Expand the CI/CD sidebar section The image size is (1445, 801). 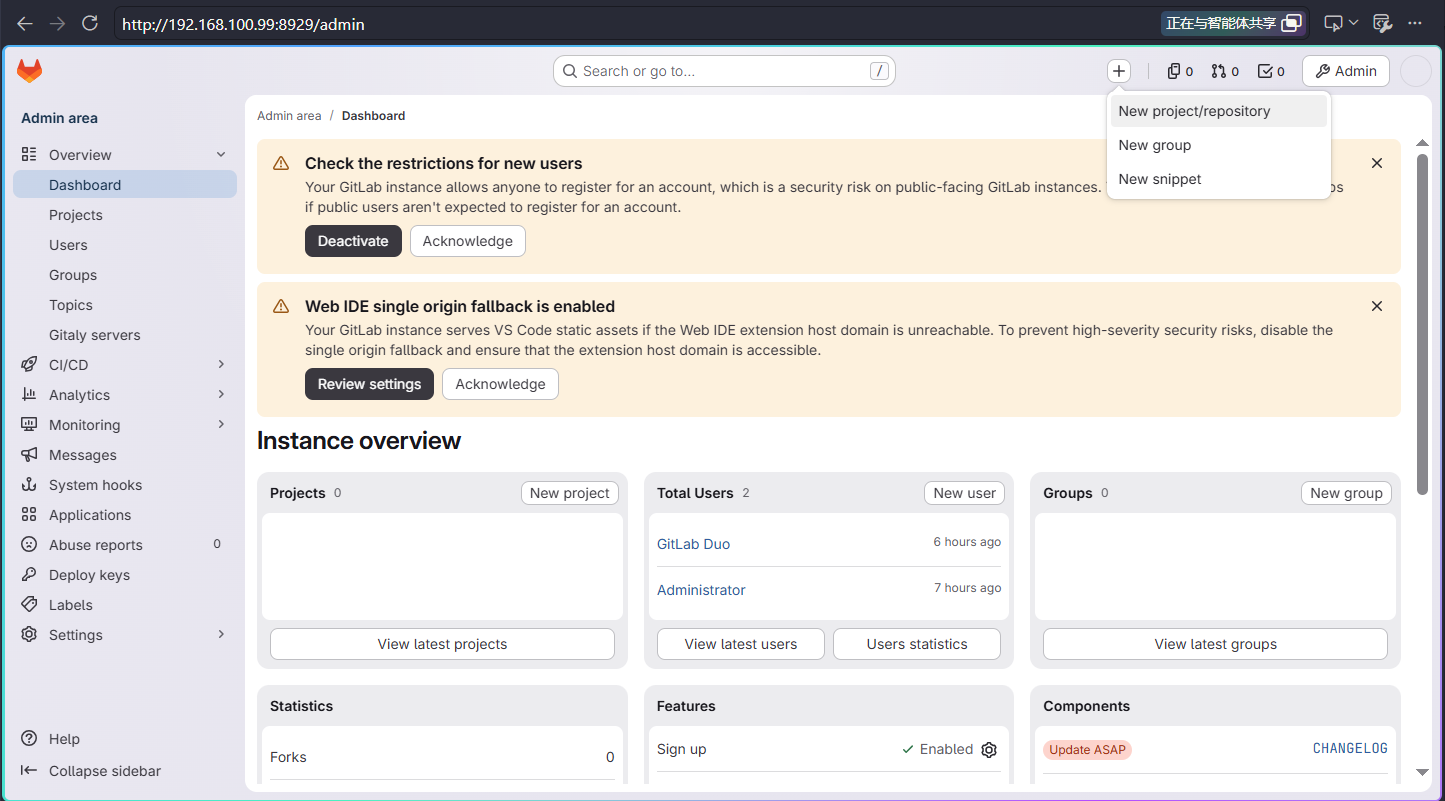125,365
